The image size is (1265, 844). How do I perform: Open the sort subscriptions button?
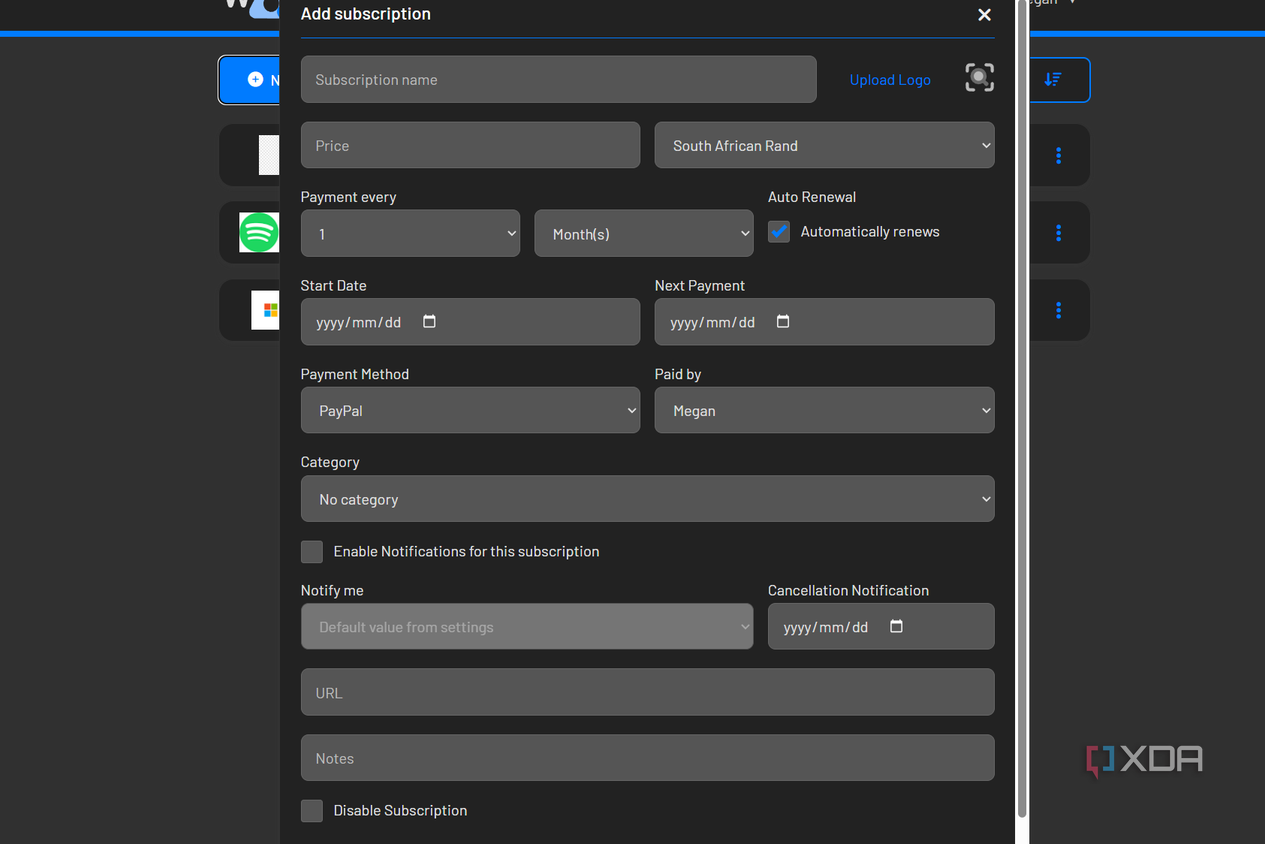(1053, 79)
